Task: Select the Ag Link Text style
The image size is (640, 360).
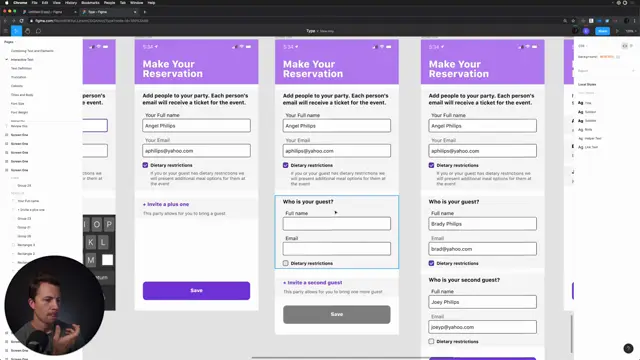Action: pos(588,147)
